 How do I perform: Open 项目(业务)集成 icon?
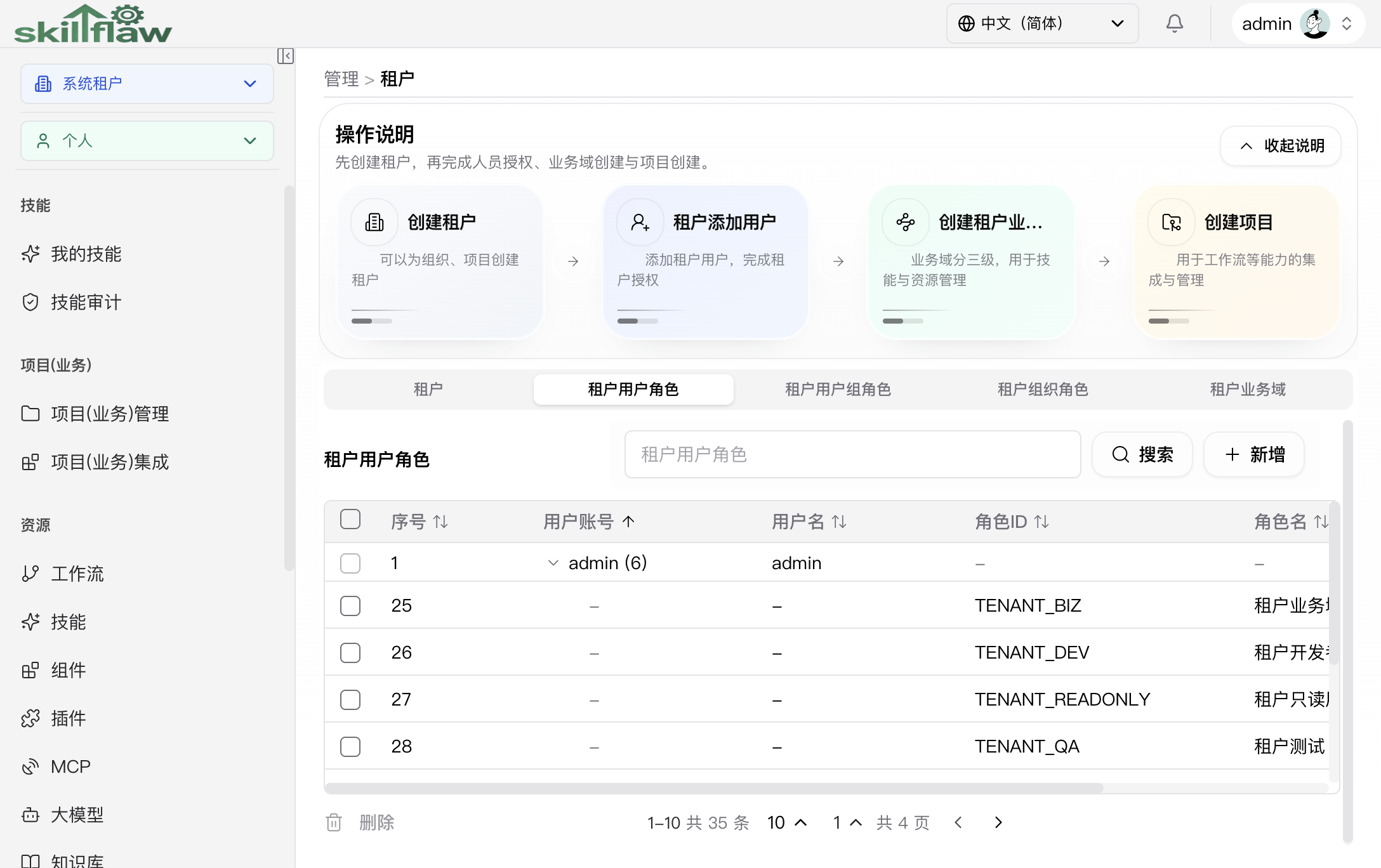[30, 462]
